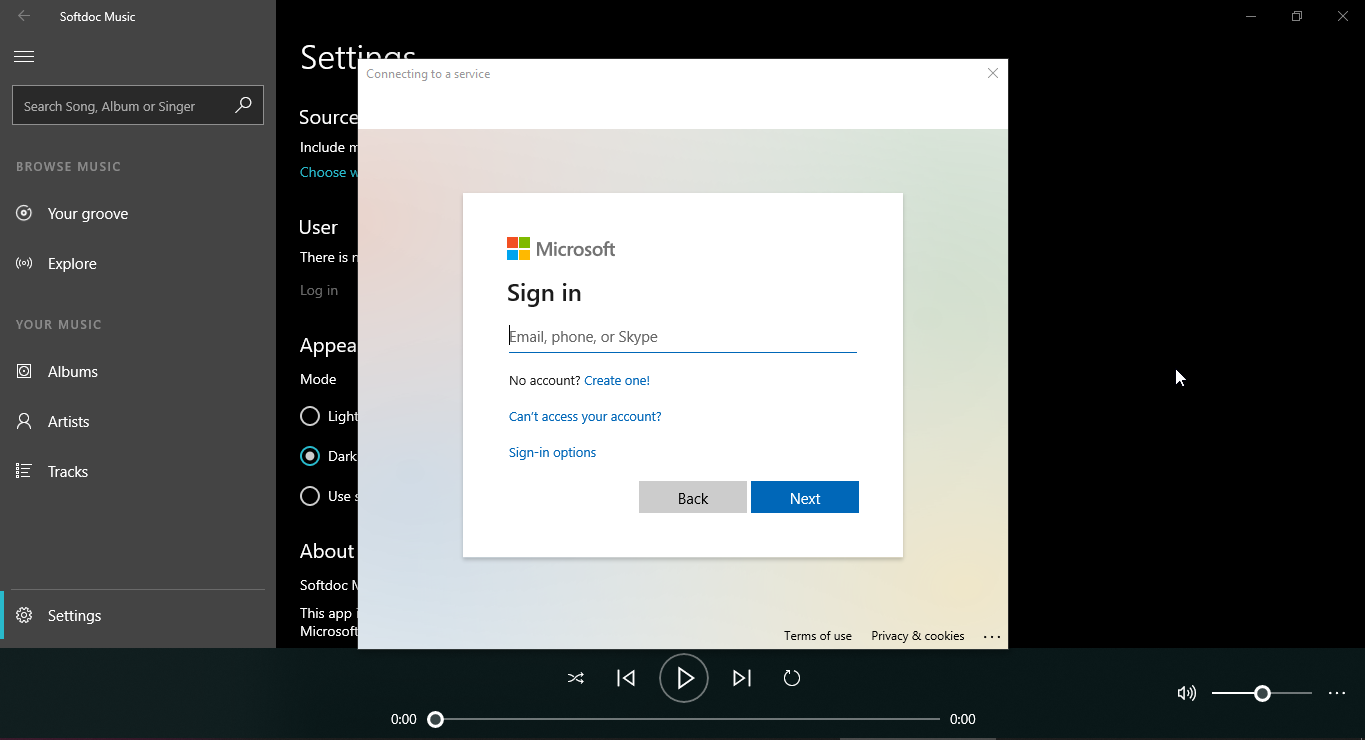This screenshot has width=1365, height=740.
Task: Click the Artists person icon
Action: click(24, 421)
